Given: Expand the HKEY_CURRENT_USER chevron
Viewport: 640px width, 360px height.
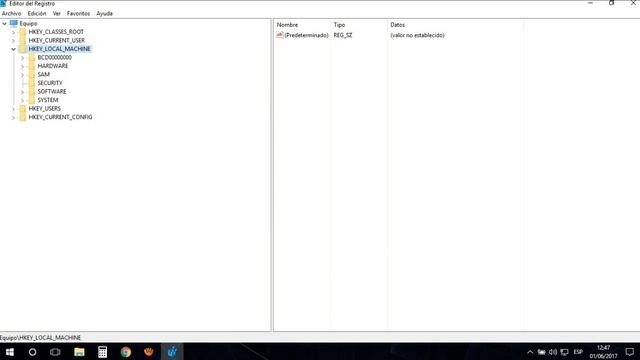Looking at the screenshot, I should coord(13,41).
